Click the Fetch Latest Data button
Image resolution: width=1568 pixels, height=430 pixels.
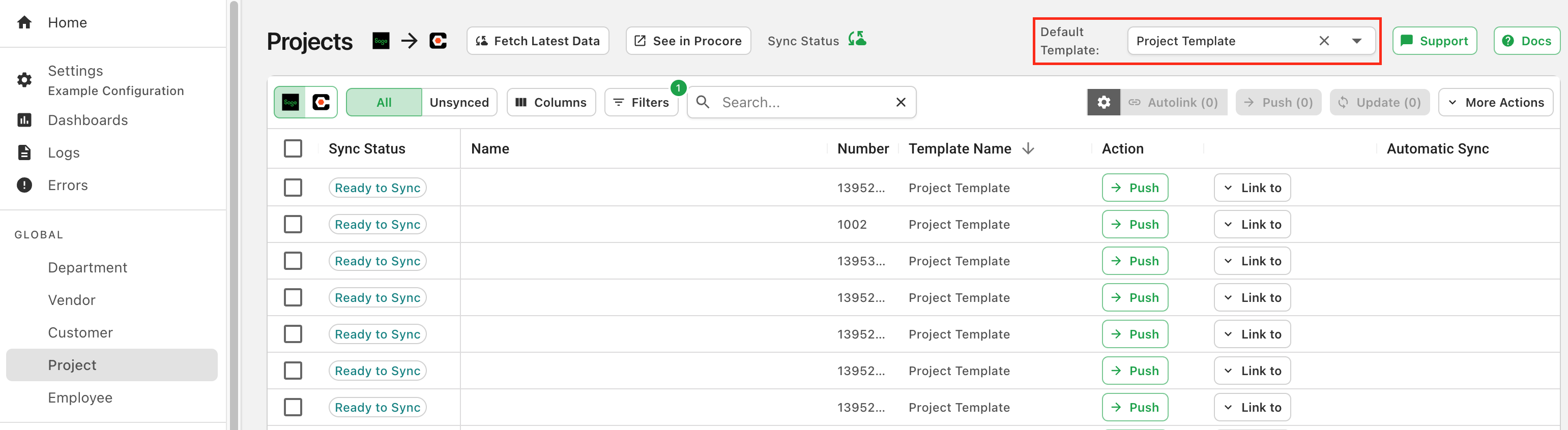(537, 41)
